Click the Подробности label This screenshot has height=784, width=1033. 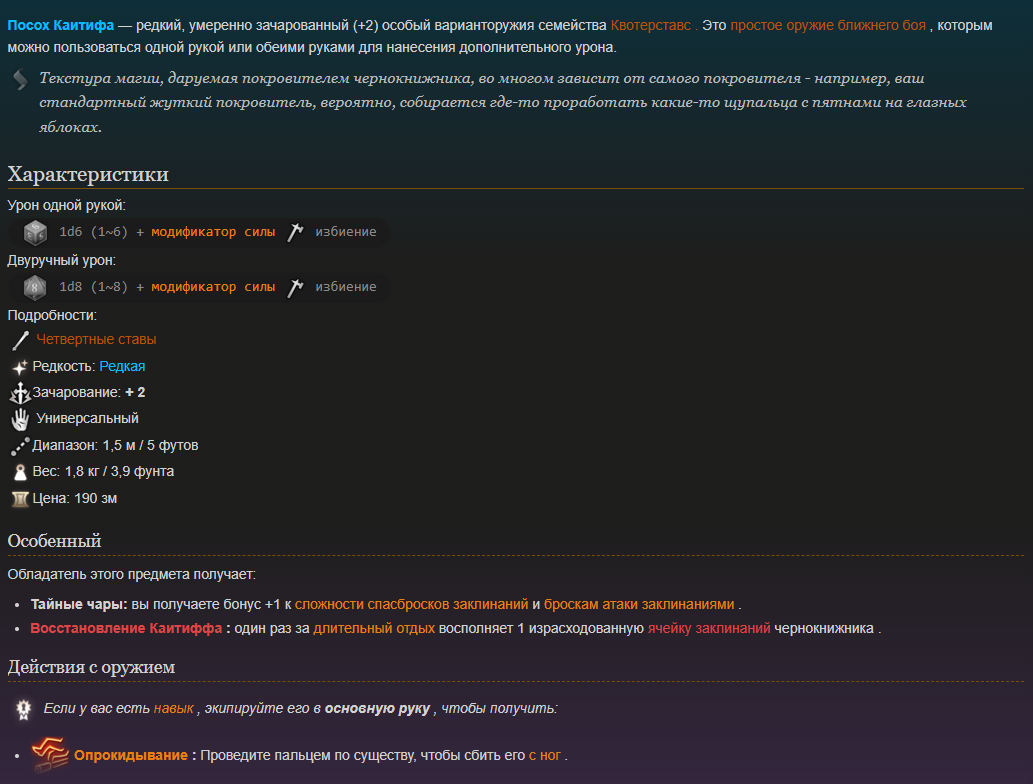pos(52,316)
